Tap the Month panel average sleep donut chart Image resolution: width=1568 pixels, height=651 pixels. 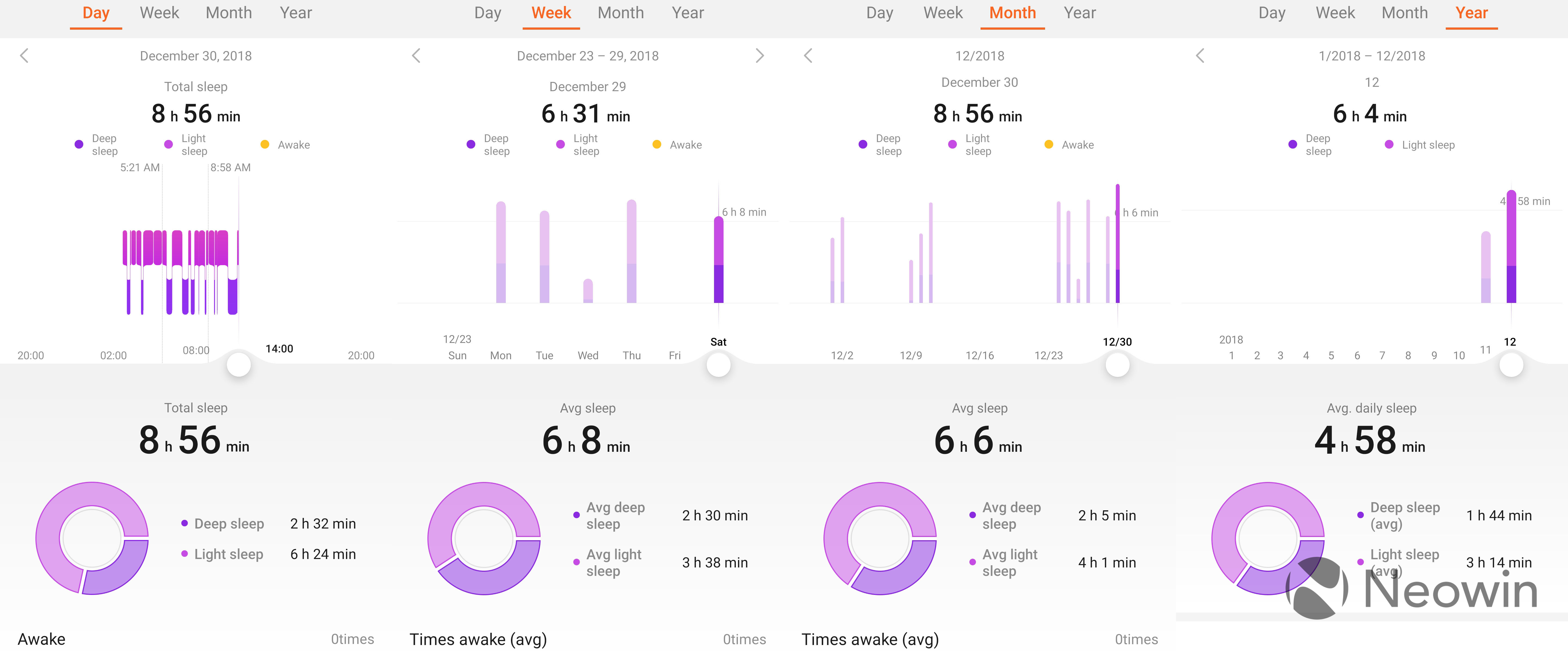tap(880, 538)
